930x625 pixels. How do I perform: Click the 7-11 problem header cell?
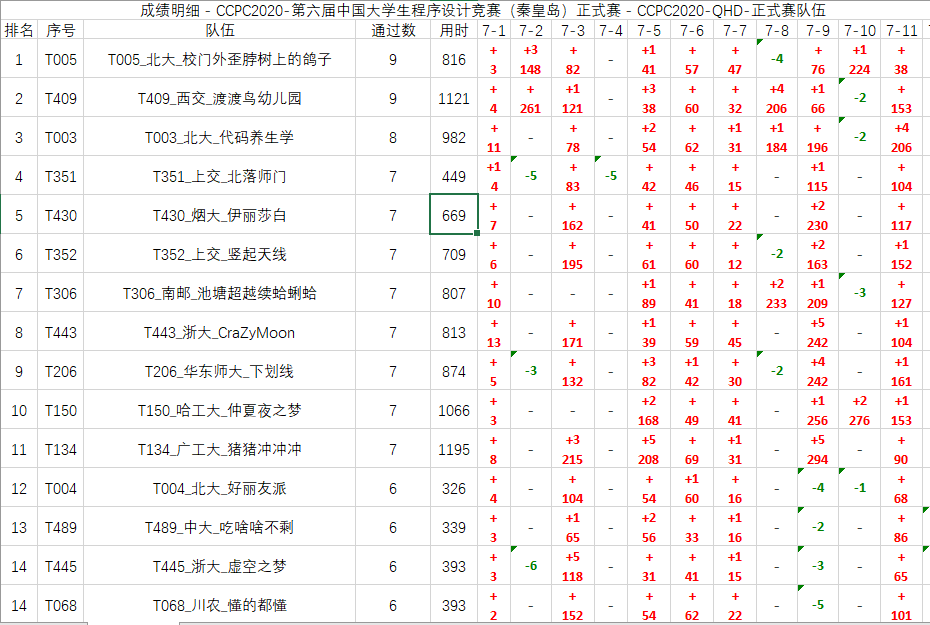901,31
